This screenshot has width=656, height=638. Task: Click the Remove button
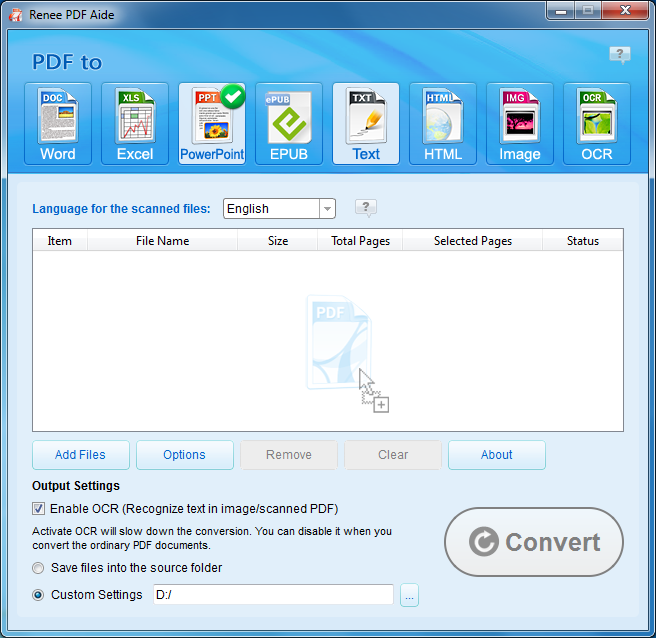click(x=289, y=455)
